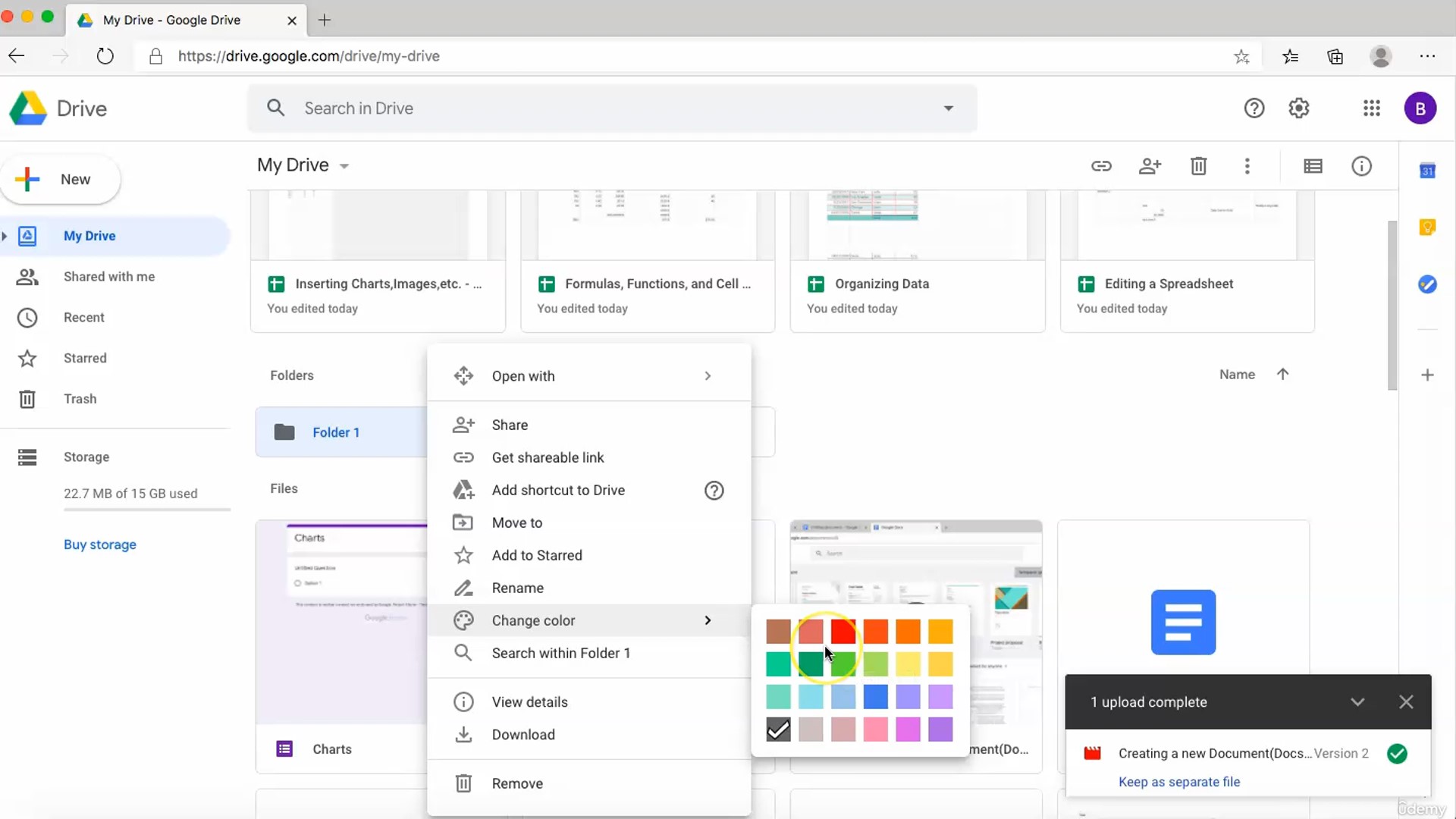This screenshot has width=1456, height=819.
Task: Click the browser refresh icon
Action: (105, 56)
